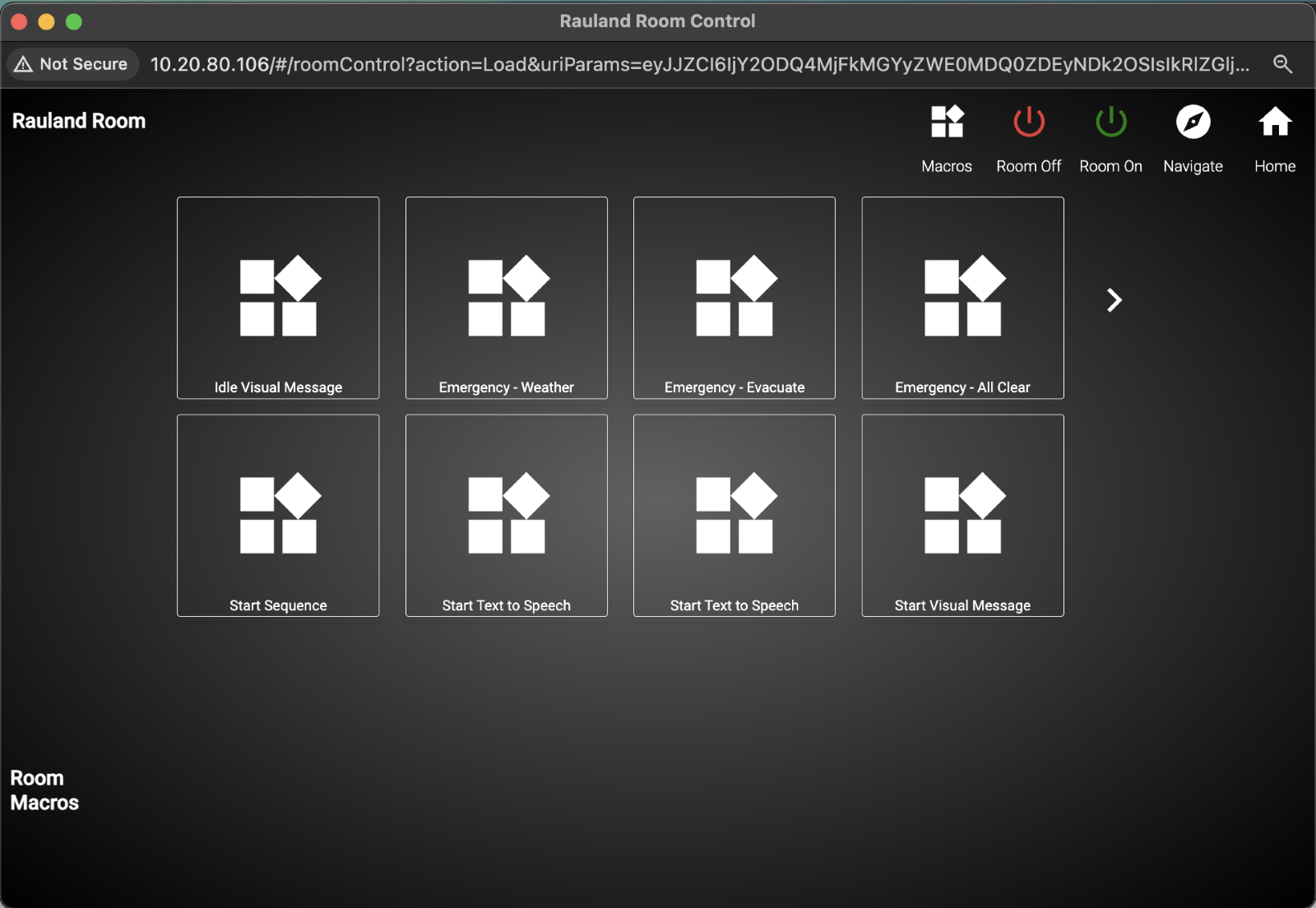Trigger the Emergency - Evacuate macro
The height and width of the screenshot is (908, 1316).
[x=734, y=298]
